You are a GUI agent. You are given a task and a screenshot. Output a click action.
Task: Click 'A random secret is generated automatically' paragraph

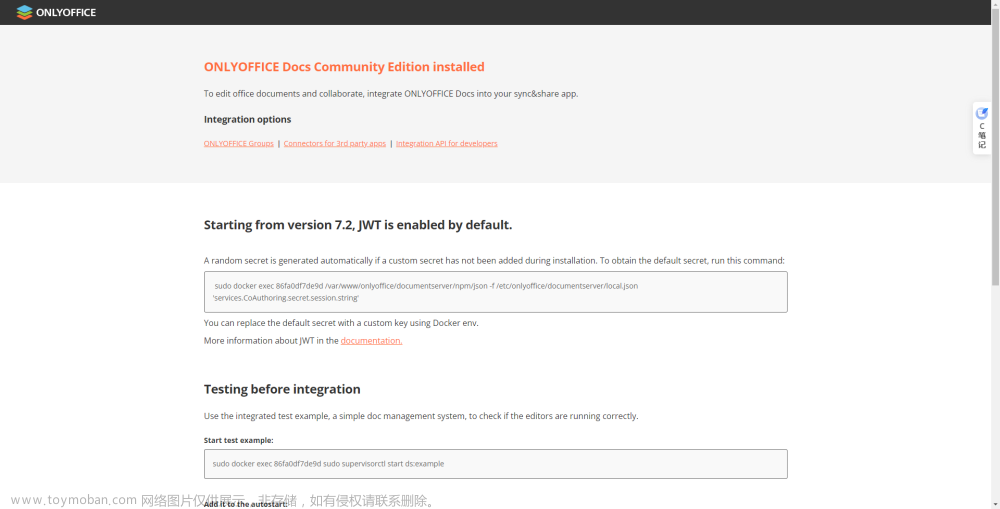point(494,260)
